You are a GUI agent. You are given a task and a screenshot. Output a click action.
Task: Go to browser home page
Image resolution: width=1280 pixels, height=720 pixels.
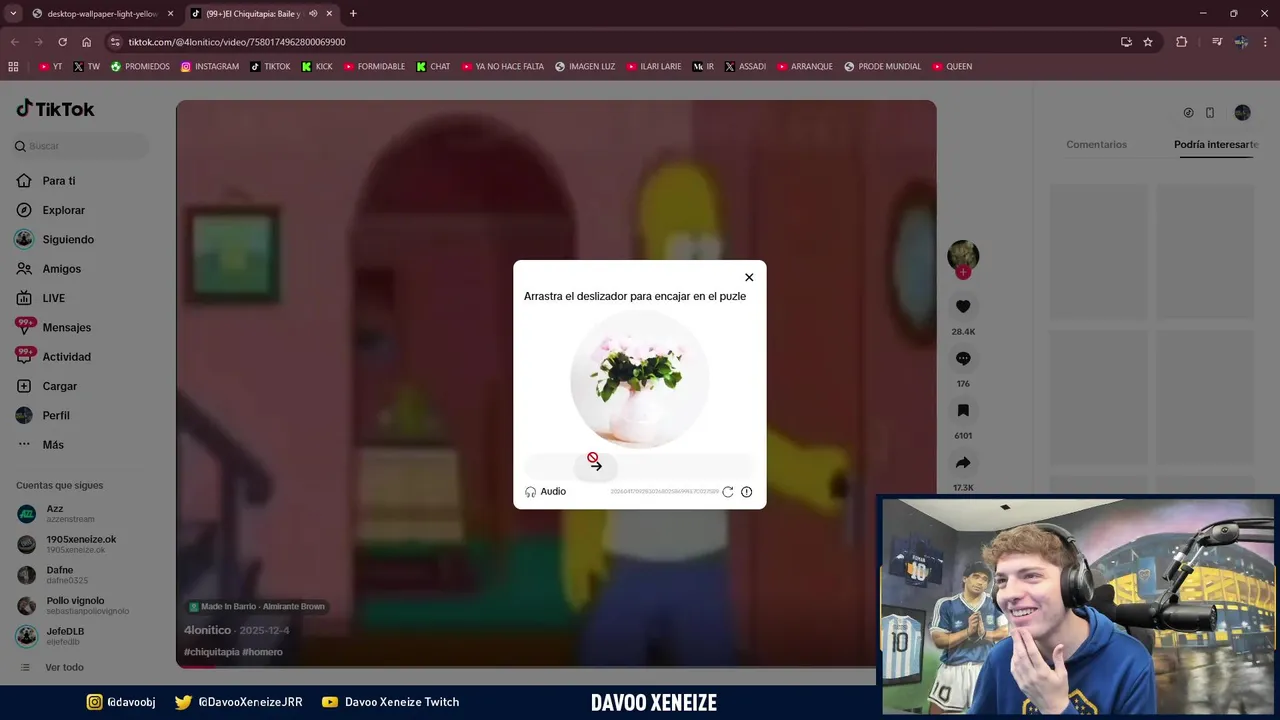pos(86,42)
